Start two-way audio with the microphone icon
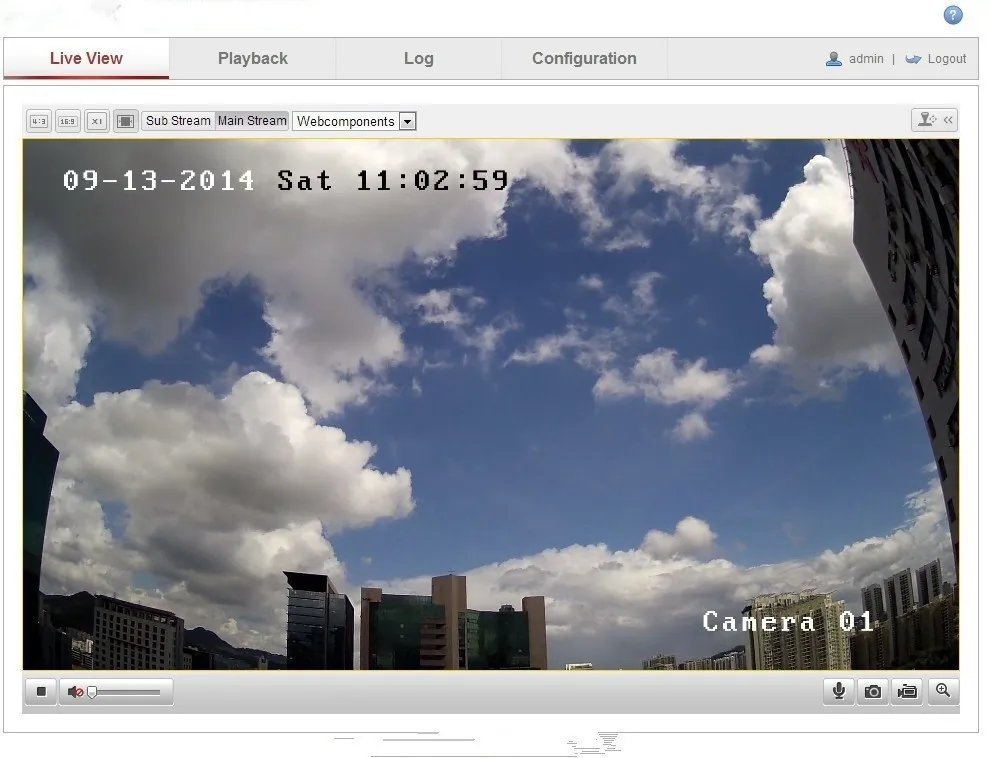Screen dimensions: 988x758 [838, 691]
